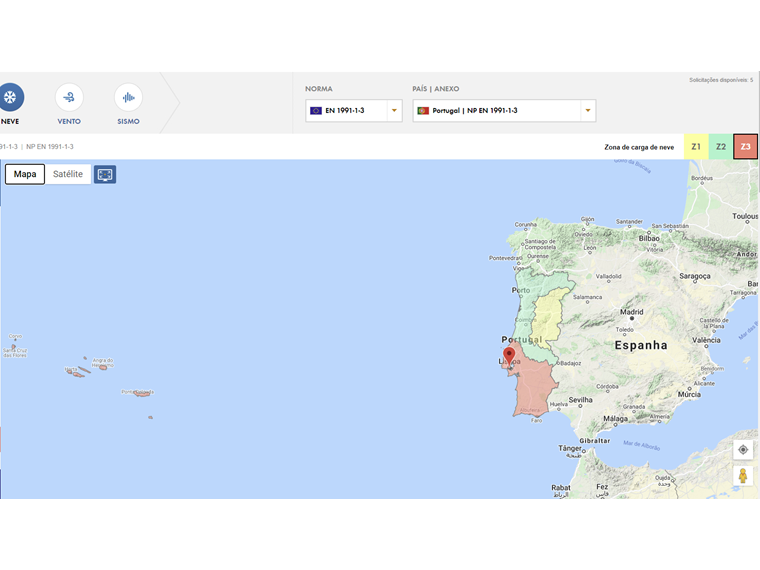Screen dimensions: 760x570
Task: Click the Madrid label on the map
Action: tap(632, 312)
